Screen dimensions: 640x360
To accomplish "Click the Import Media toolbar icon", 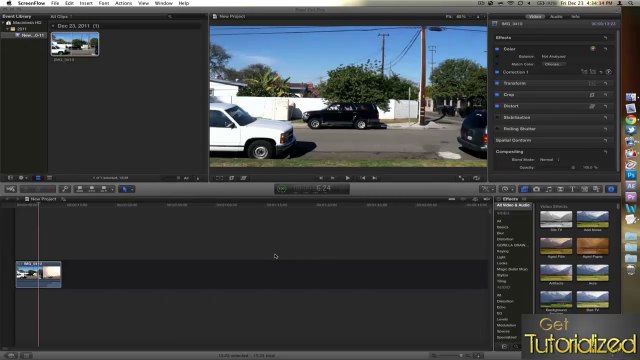I will tap(11, 189).
